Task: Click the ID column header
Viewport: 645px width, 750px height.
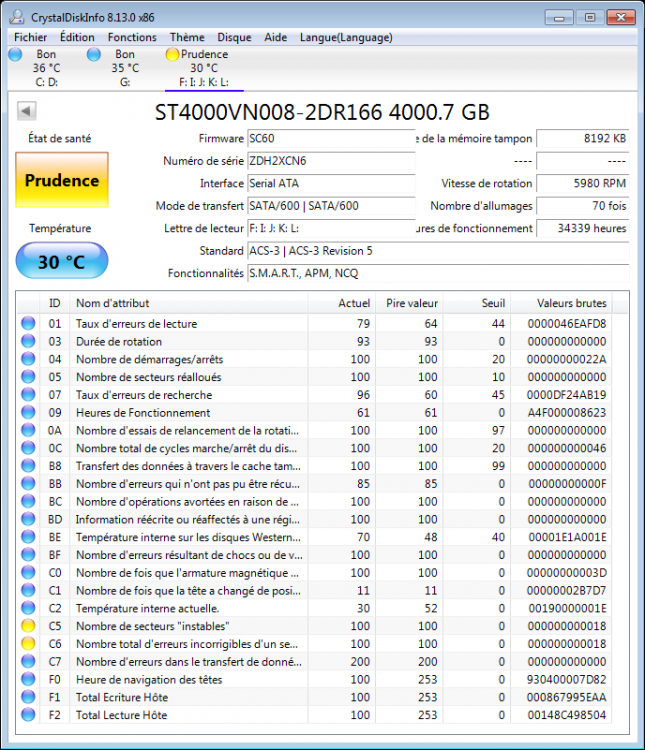Action: (55, 303)
